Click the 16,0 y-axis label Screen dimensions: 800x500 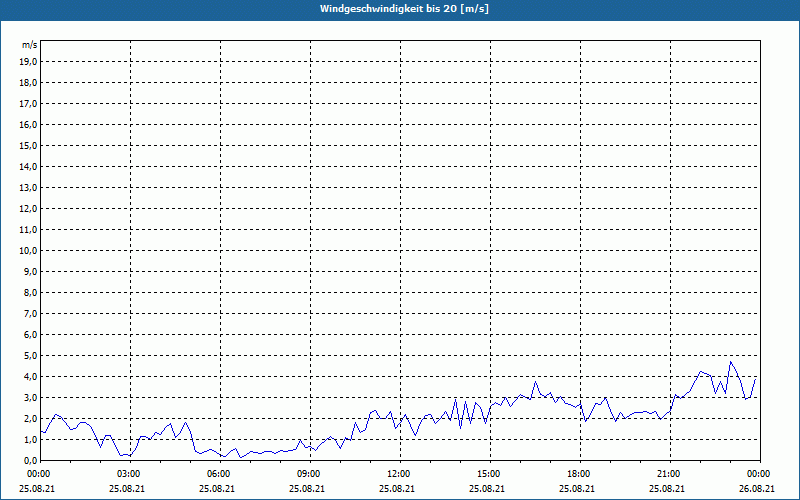point(28,124)
